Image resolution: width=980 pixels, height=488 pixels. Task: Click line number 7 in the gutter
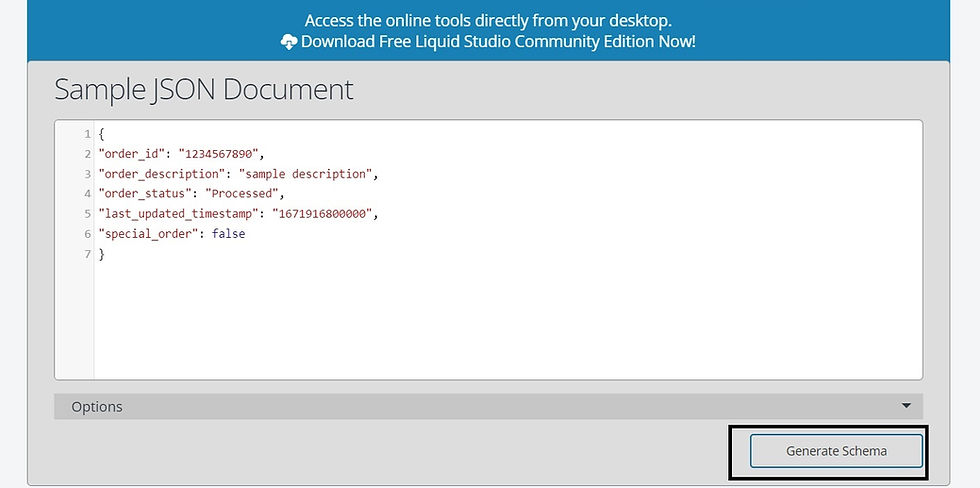88,254
